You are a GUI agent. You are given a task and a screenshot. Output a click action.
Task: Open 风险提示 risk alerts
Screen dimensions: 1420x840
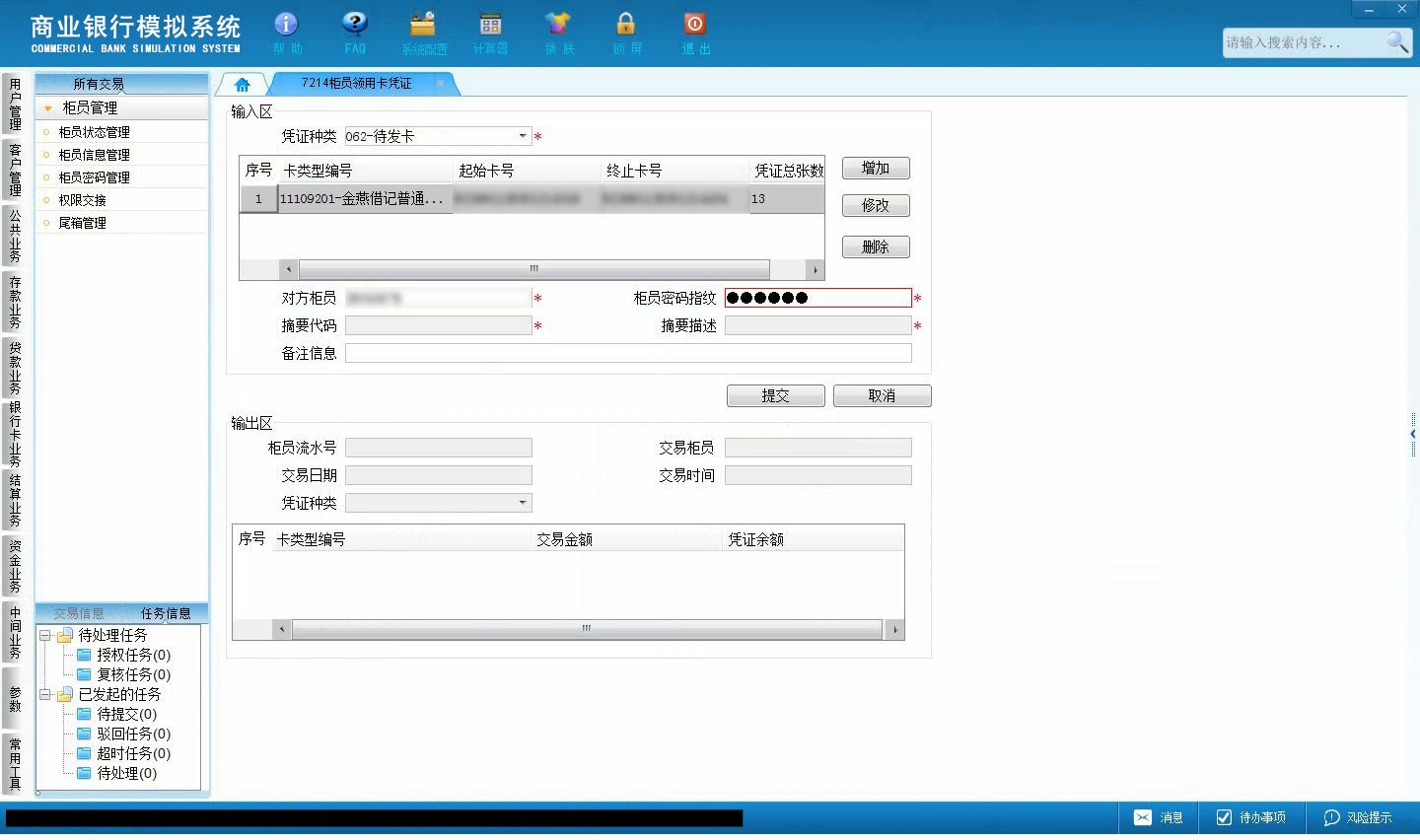tap(1358, 817)
